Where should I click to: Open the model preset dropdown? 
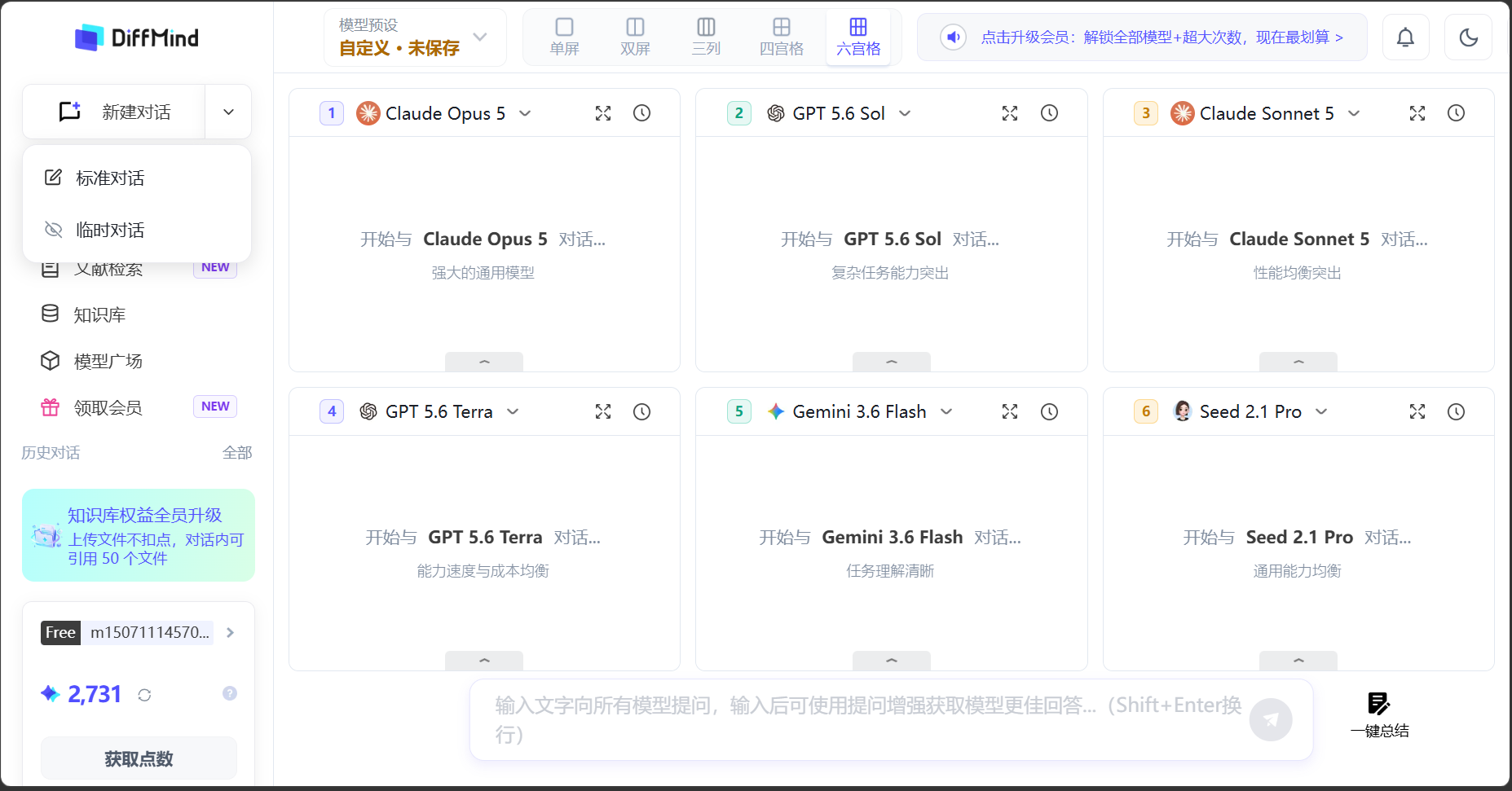[415, 37]
